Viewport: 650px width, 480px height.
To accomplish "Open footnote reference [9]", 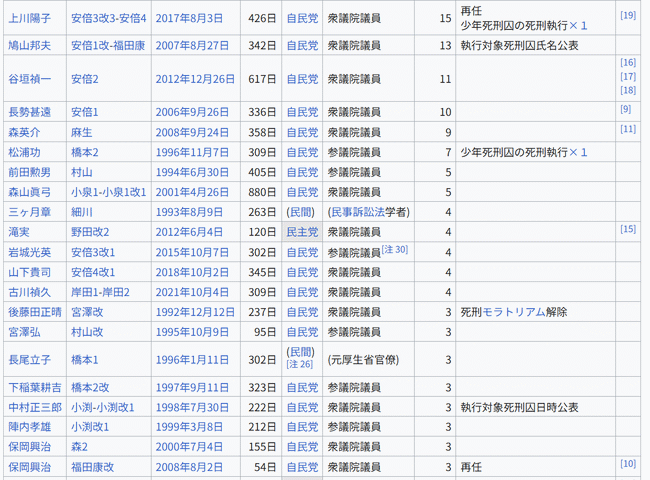I will (x=626, y=109).
